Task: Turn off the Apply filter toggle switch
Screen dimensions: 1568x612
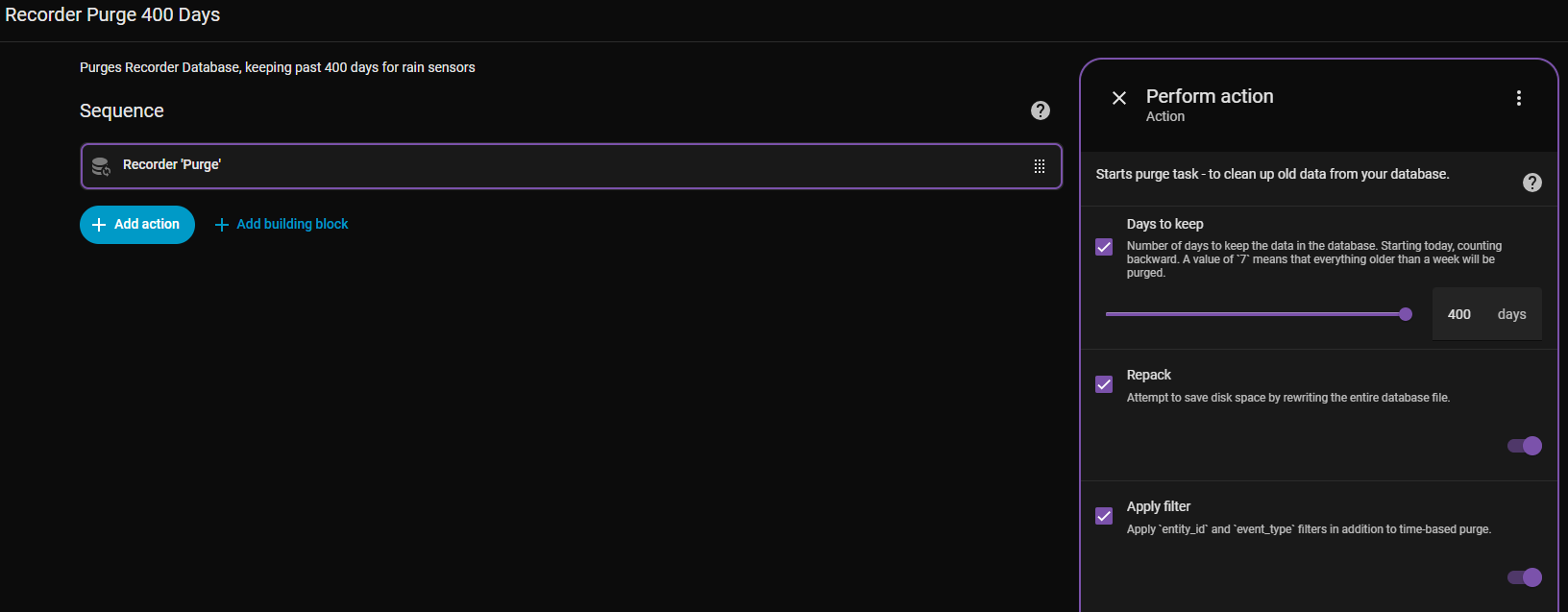Action: 1525,577
